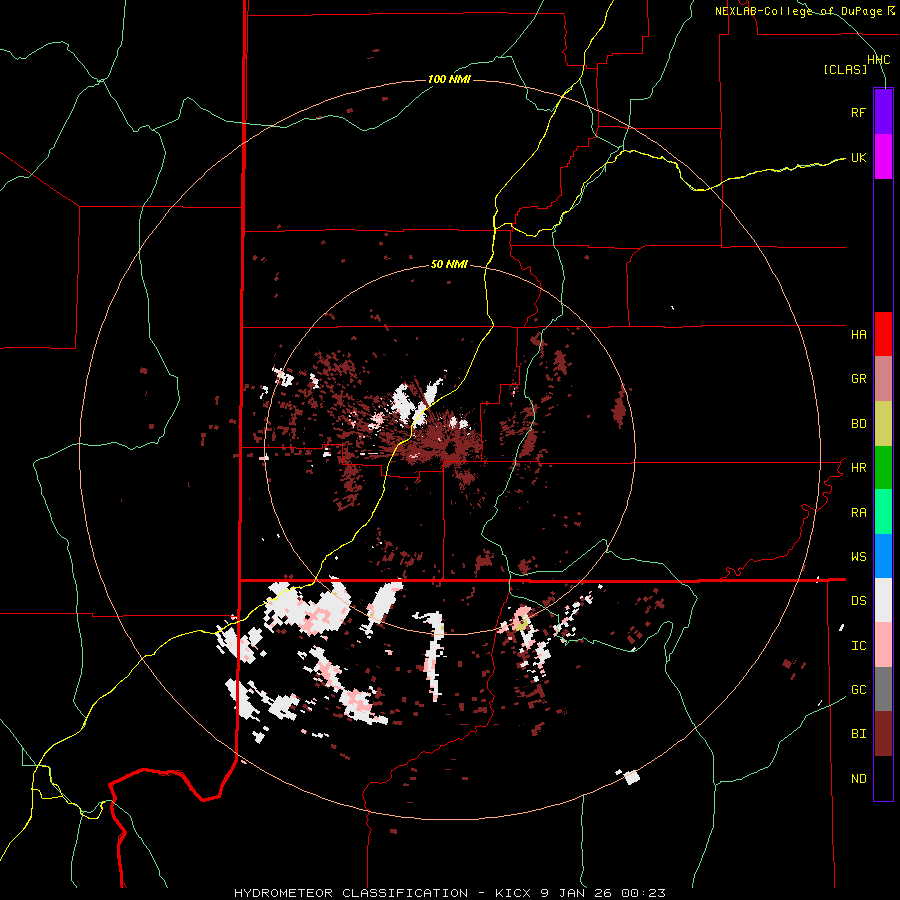900x900 pixels.
Task: Click the ND legend label
Action: click(858, 779)
